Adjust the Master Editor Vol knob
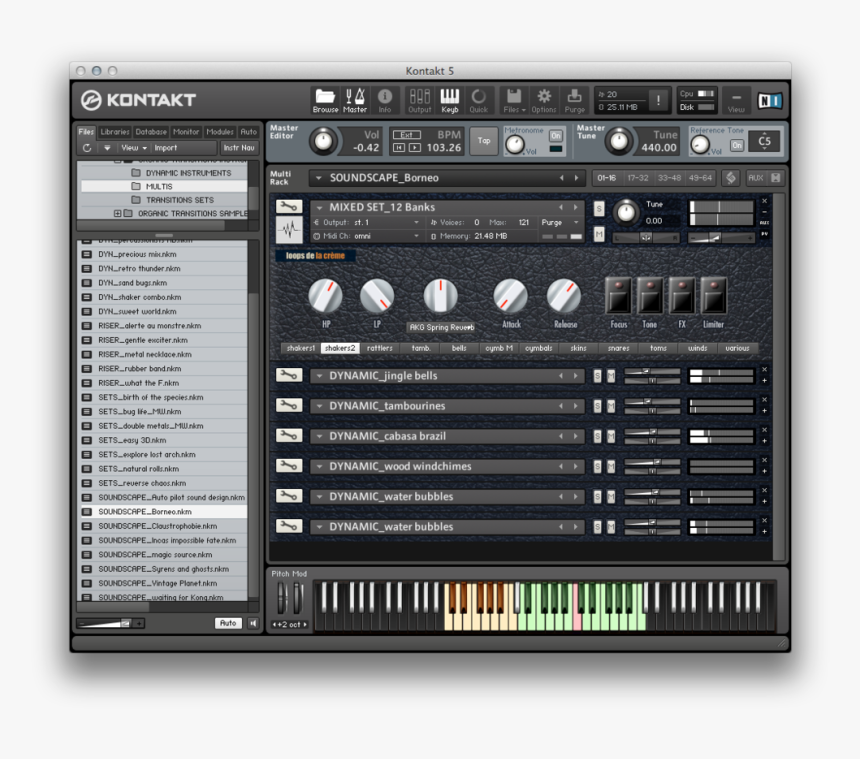This screenshot has height=759, width=860. pos(324,141)
